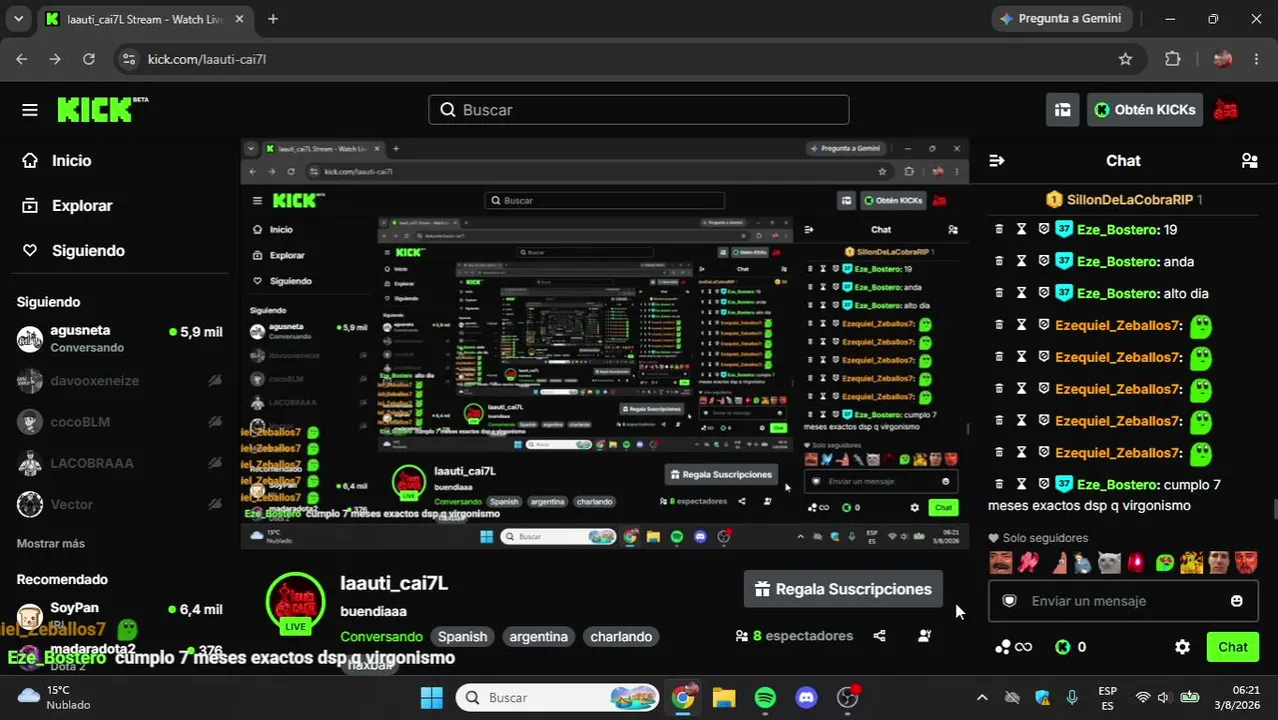Ban Eze_Bostero from the "alto dia" message
The image size is (1278, 720).
pos(1043,293)
